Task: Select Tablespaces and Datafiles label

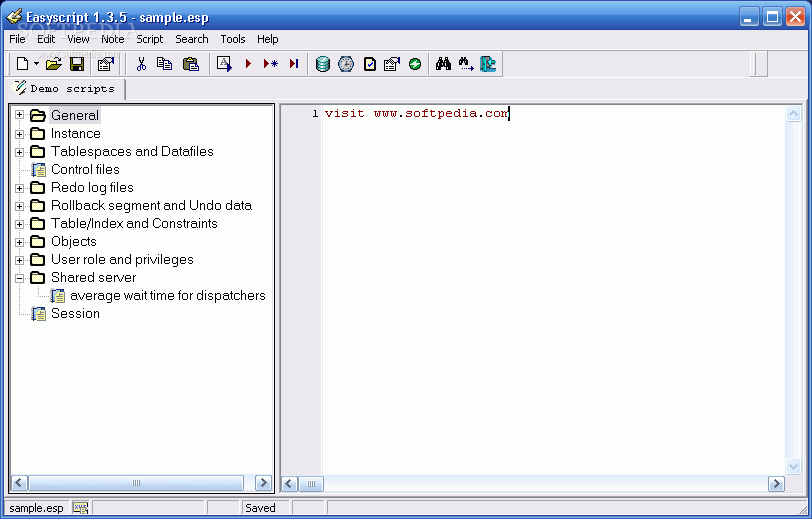Action: click(132, 151)
